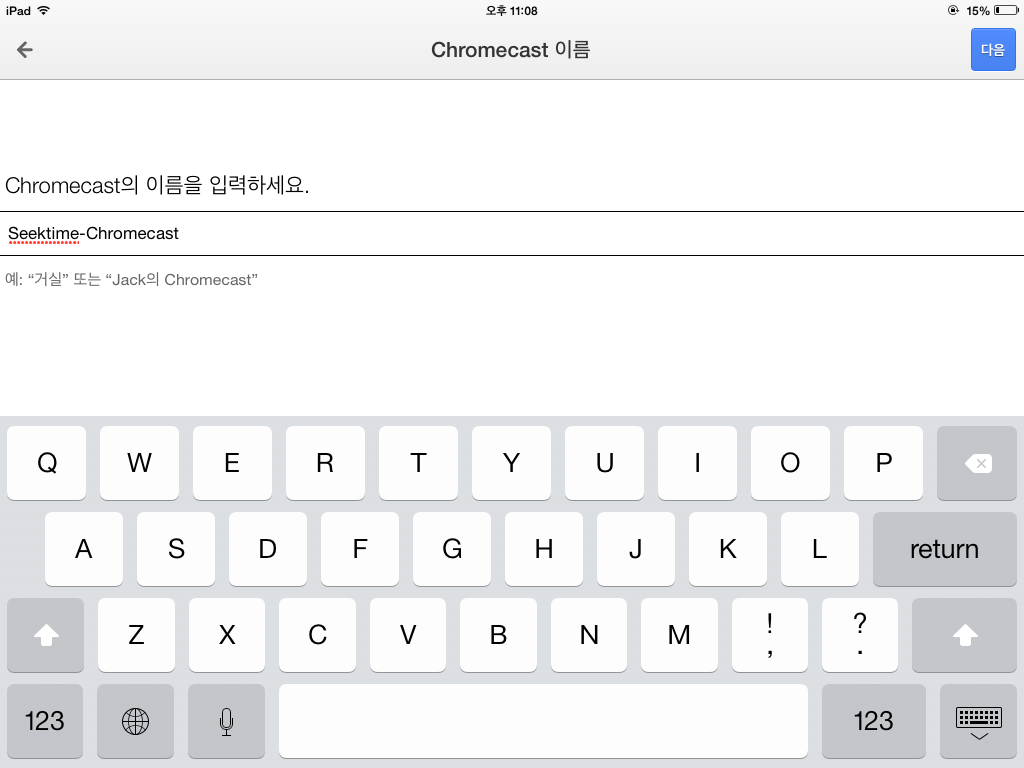Tap the return key

point(944,549)
